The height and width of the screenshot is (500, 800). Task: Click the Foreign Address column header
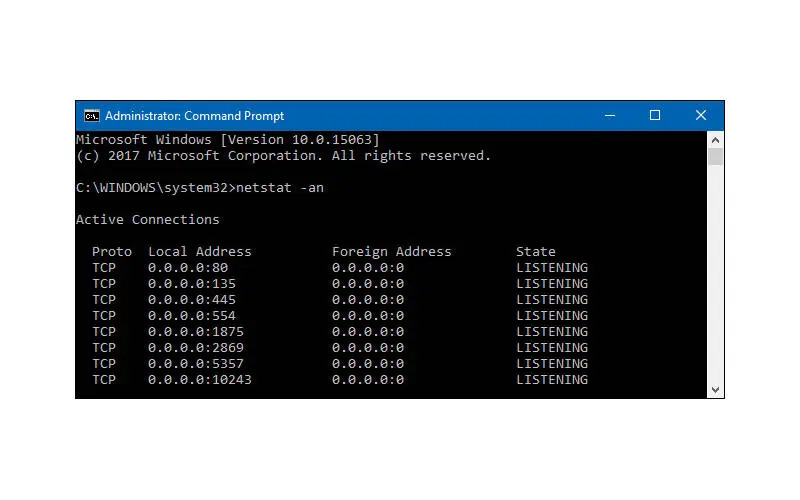[x=392, y=252]
